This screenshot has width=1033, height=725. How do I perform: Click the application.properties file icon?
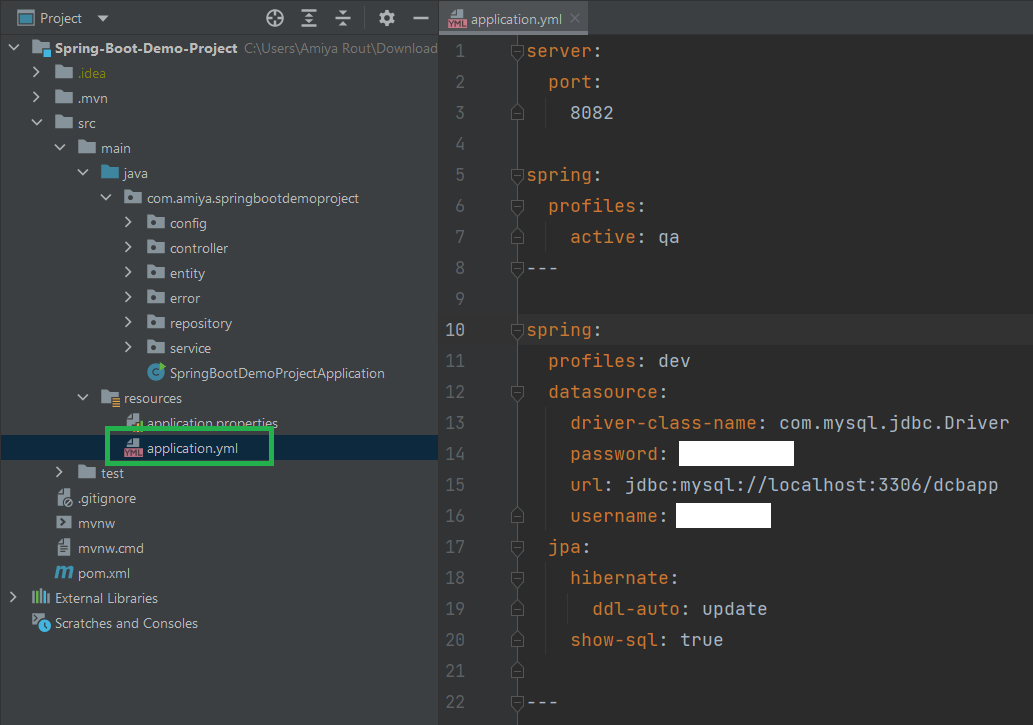135,422
